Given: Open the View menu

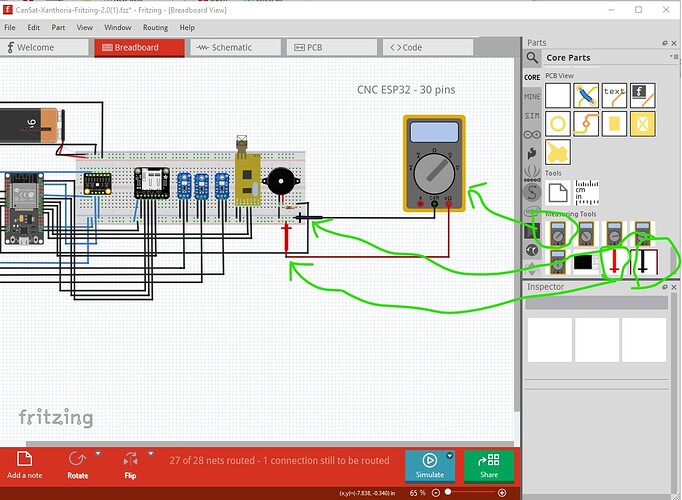Looking at the screenshot, I should (84, 27).
